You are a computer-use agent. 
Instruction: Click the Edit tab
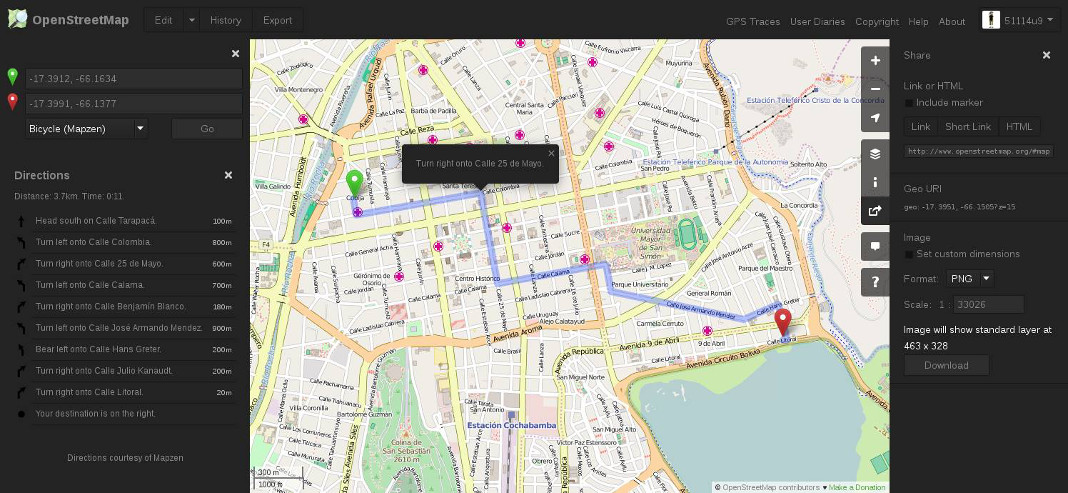click(163, 20)
